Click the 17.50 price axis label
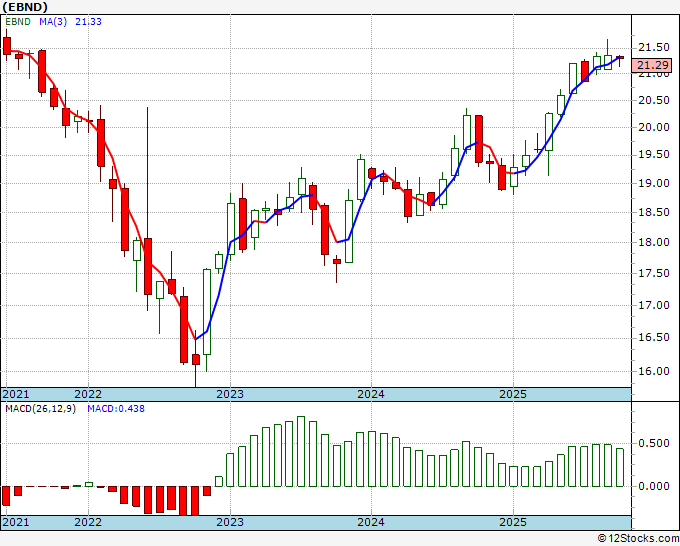The width and height of the screenshot is (680, 546). pyautogui.click(x=654, y=273)
